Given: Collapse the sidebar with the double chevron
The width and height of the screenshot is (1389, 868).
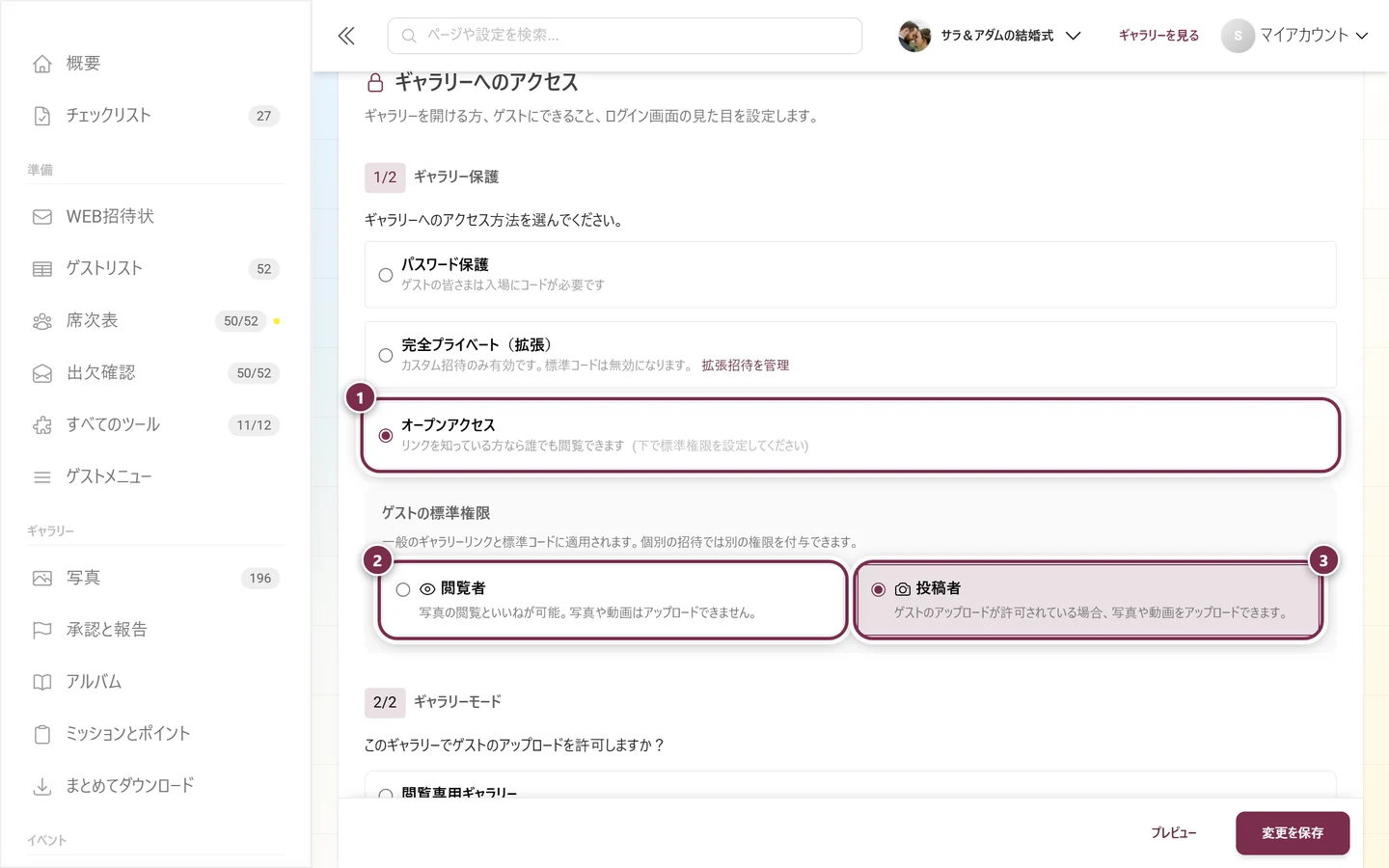Looking at the screenshot, I should click(346, 36).
